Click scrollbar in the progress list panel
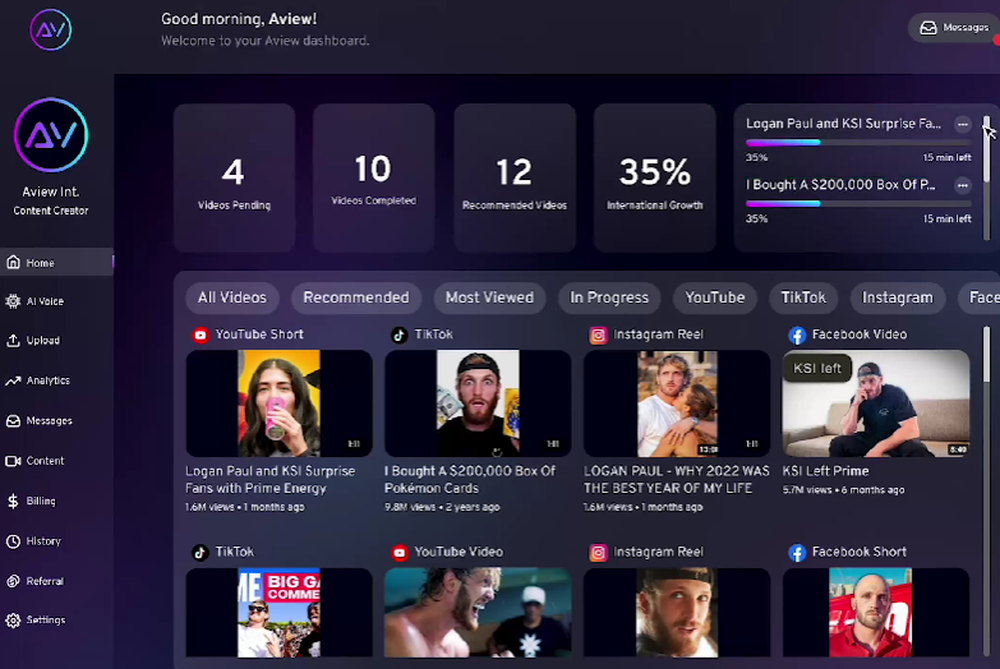 pyautogui.click(x=987, y=178)
